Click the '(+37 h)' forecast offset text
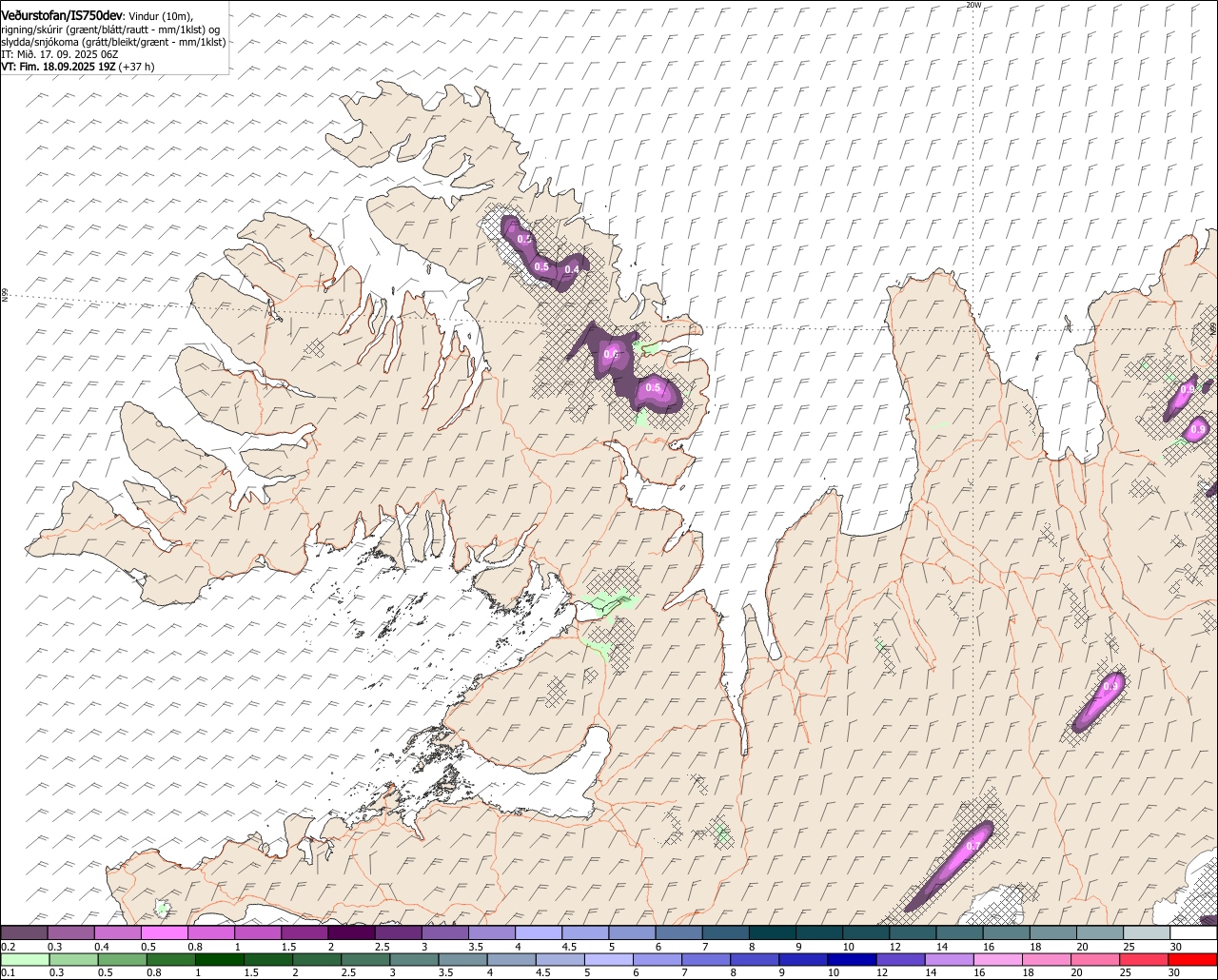 (137, 67)
